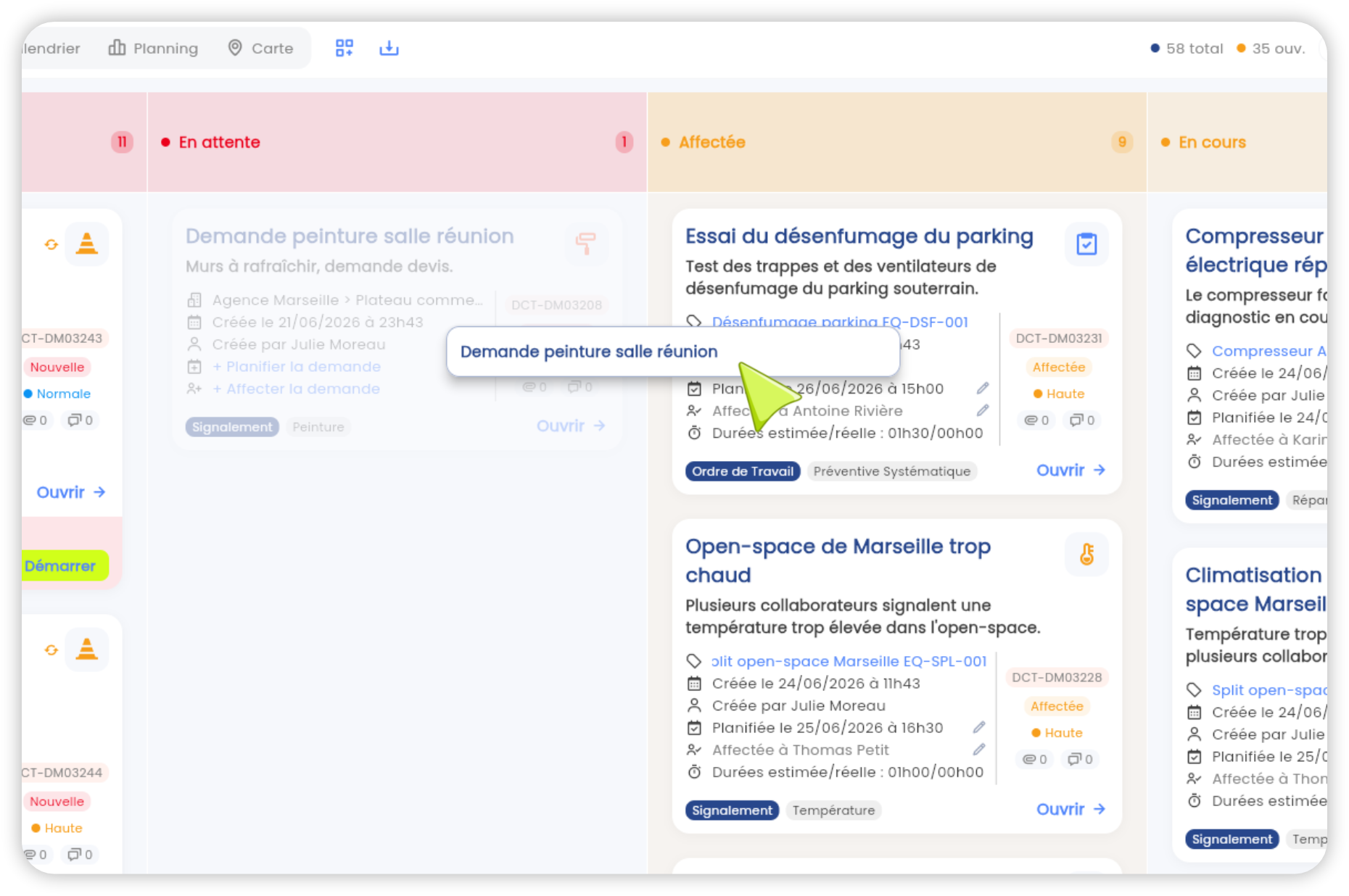Screen dimensions: 1349x896
Task: Edit assignee Antoine Rivière pencil icon
Action: pos(983,410)
